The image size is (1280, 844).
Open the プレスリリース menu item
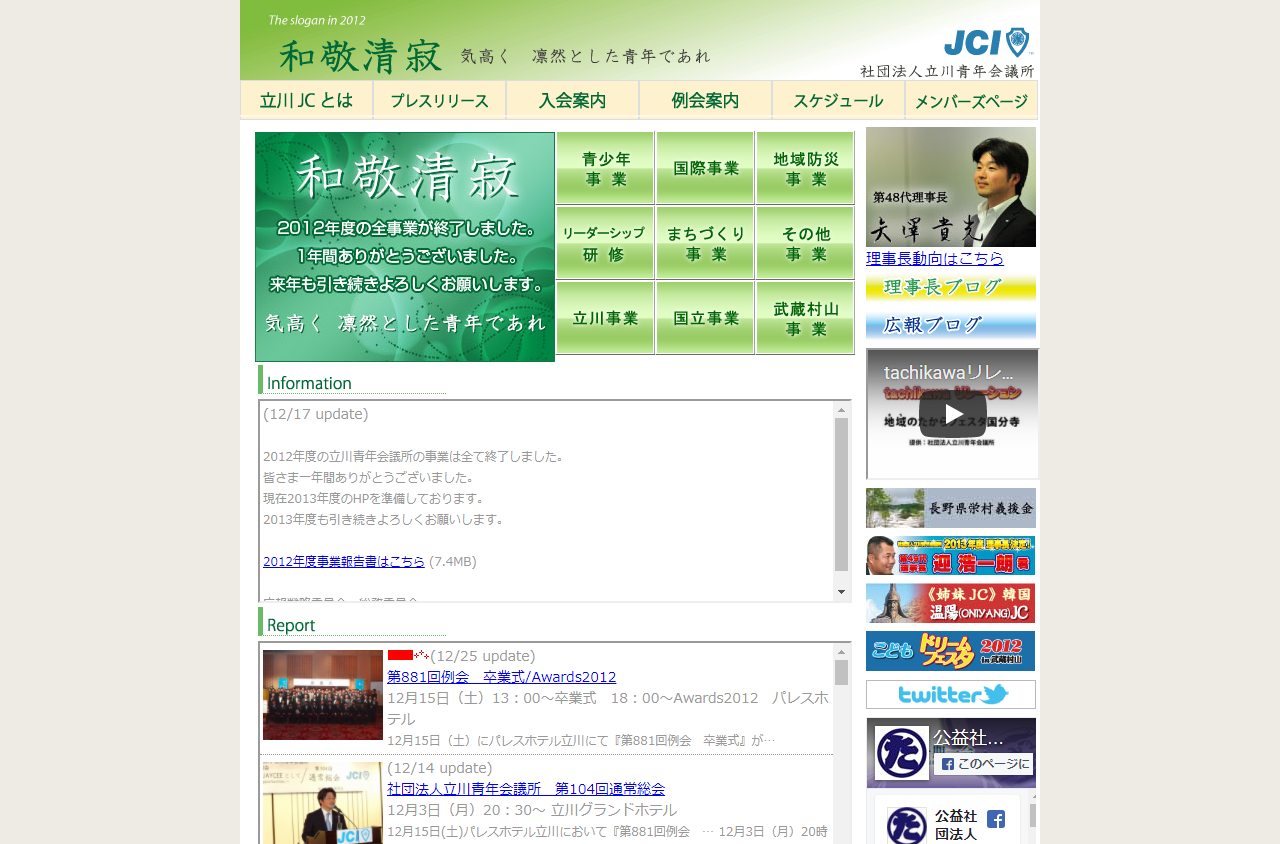point(439,100)
